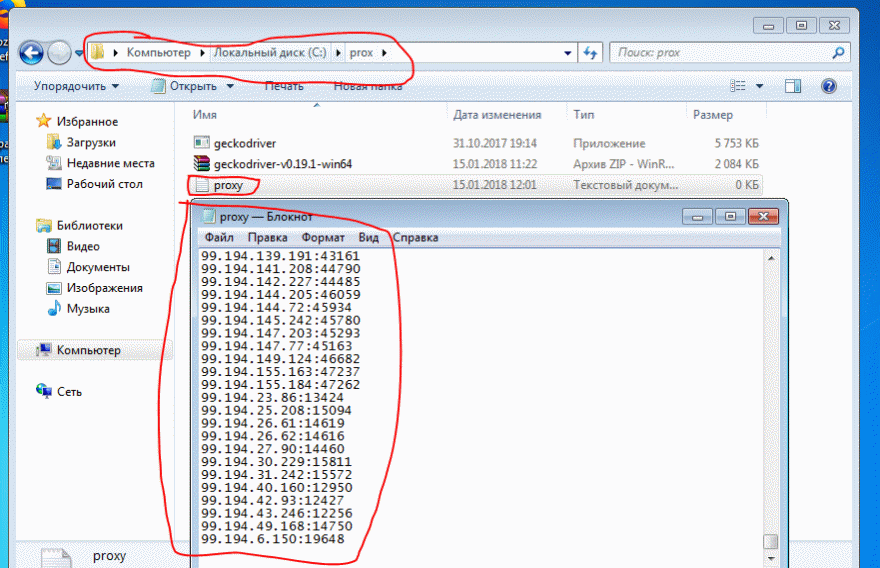This screenshot has height=568, width=880.
Task: Open help with the question mark icon
Action: coord(829,86)
